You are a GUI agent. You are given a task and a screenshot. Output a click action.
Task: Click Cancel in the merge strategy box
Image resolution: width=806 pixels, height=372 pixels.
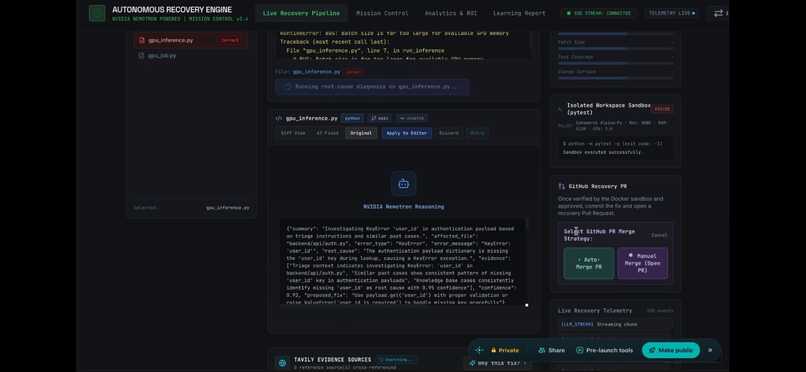coord(659,235)
